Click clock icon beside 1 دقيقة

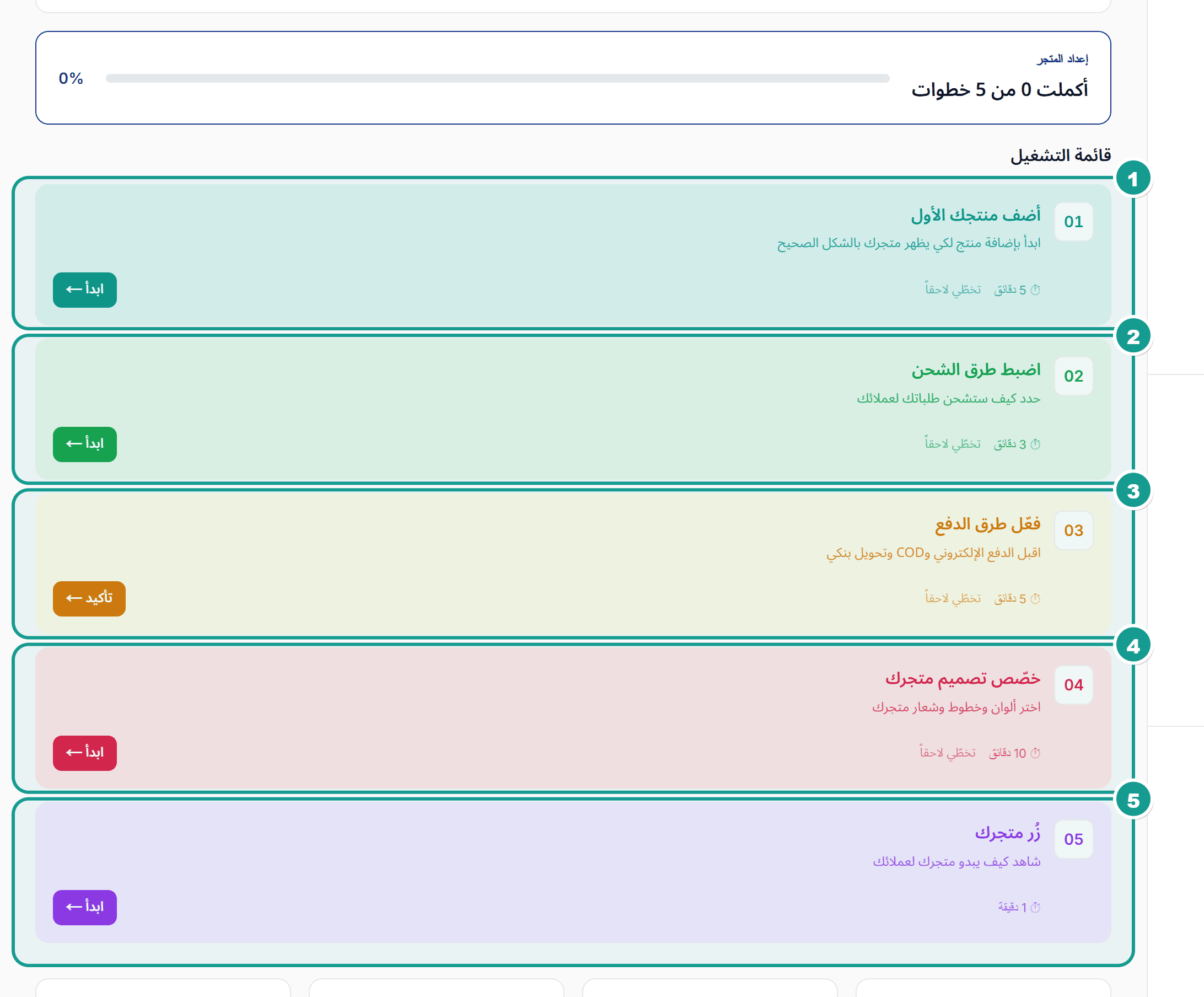click(x=1035, y=907)
